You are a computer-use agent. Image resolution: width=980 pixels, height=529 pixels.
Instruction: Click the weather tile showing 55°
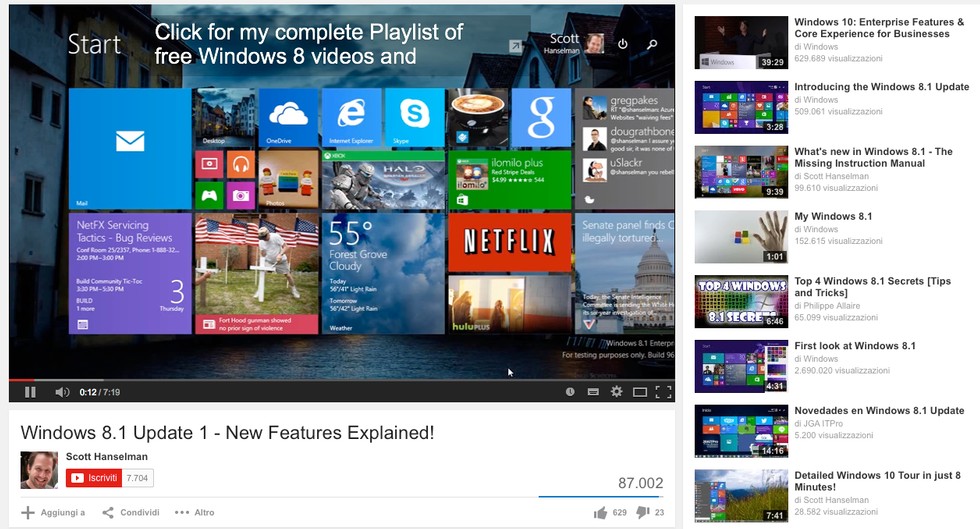click(x=383, y=273)
